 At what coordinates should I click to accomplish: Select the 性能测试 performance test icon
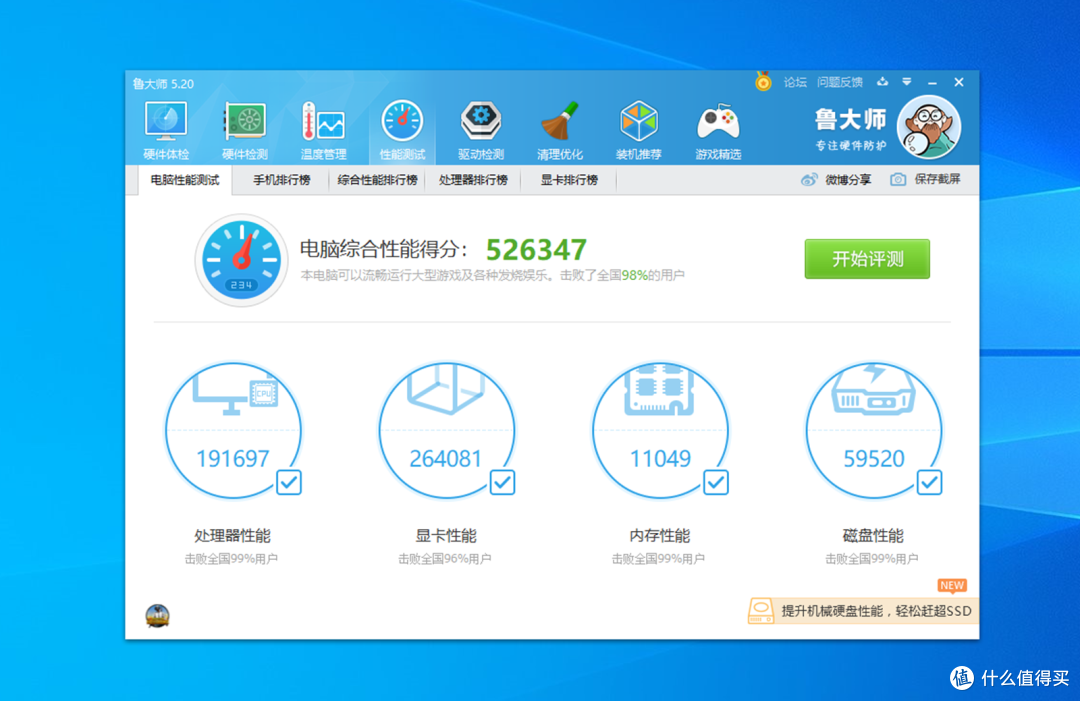(x=402, y=130)
